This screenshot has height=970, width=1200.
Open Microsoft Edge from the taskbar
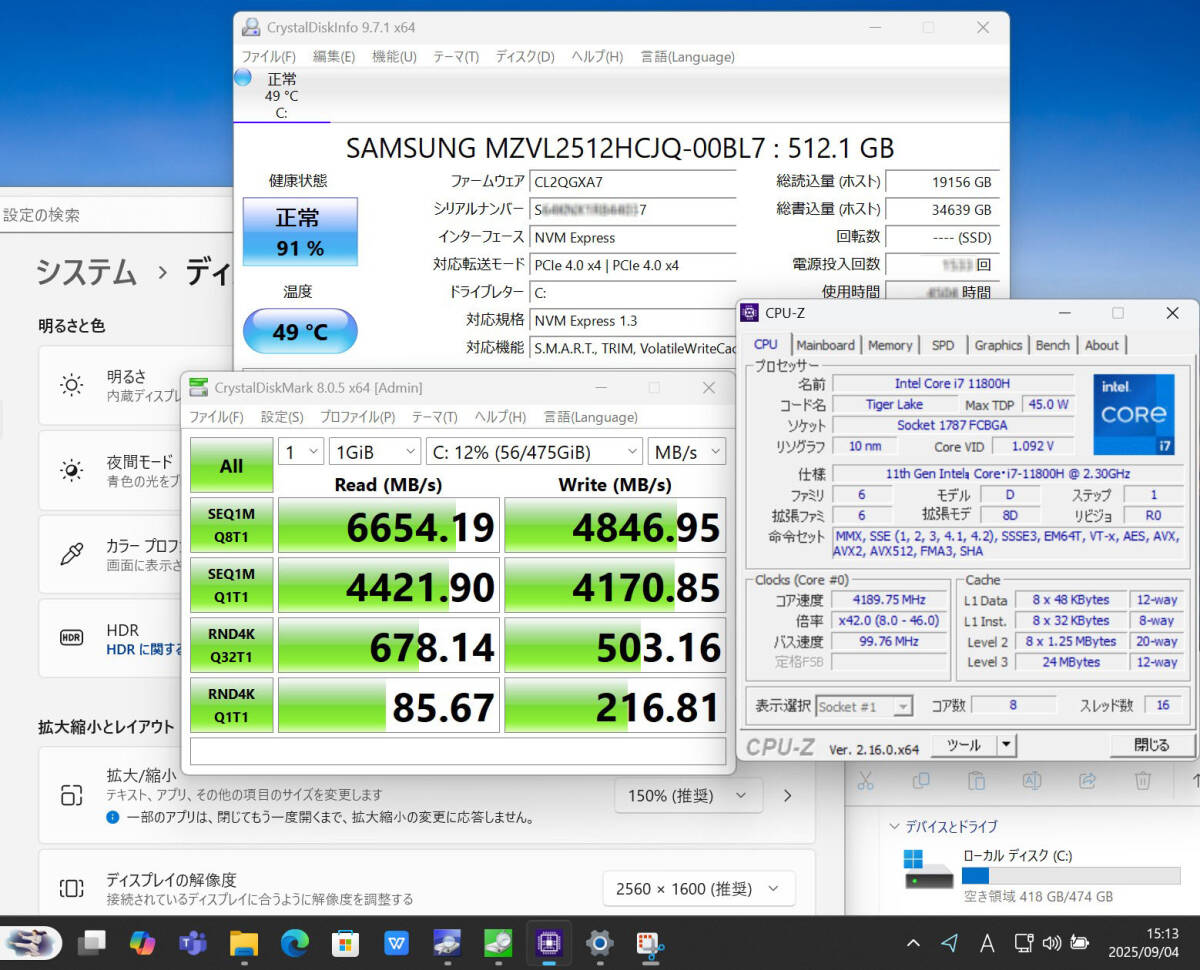pyautogui.click(x=295, y=942)
